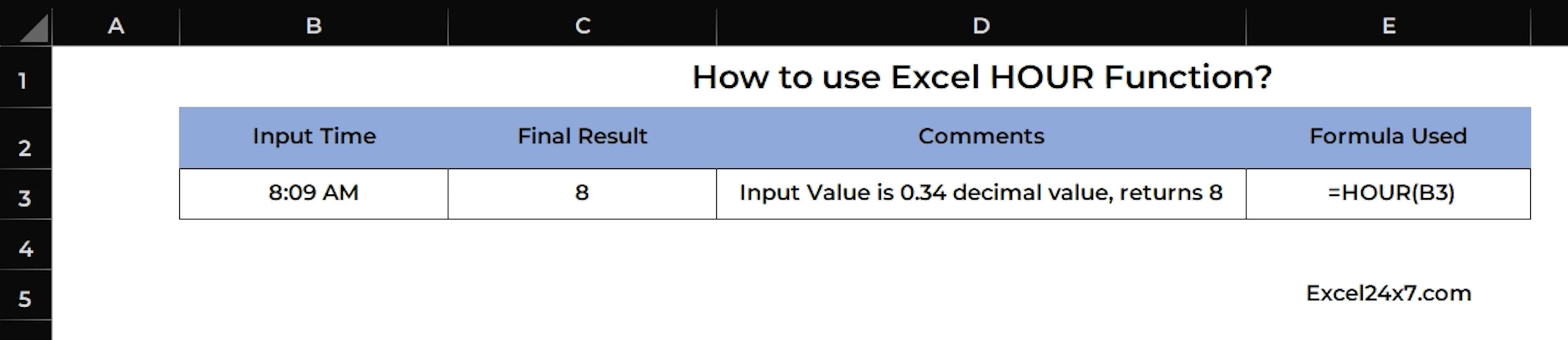The height and width of the screenshot is (340, 1568).
Task: Select column B header
Action: coord(314,26)
